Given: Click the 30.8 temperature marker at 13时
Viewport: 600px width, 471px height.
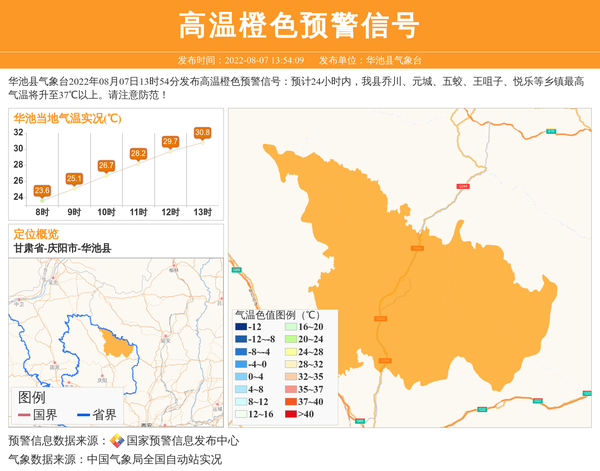Looking at the screenshot, I should [x=202, y=133].
